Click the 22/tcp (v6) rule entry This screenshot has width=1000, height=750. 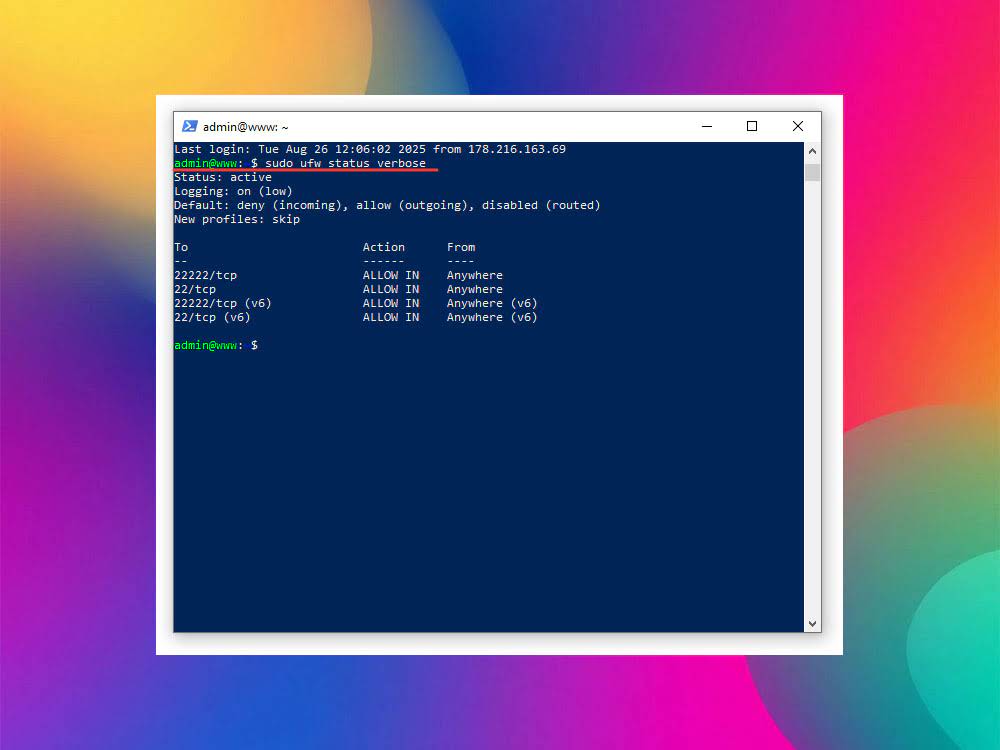[x=212, y=318]
